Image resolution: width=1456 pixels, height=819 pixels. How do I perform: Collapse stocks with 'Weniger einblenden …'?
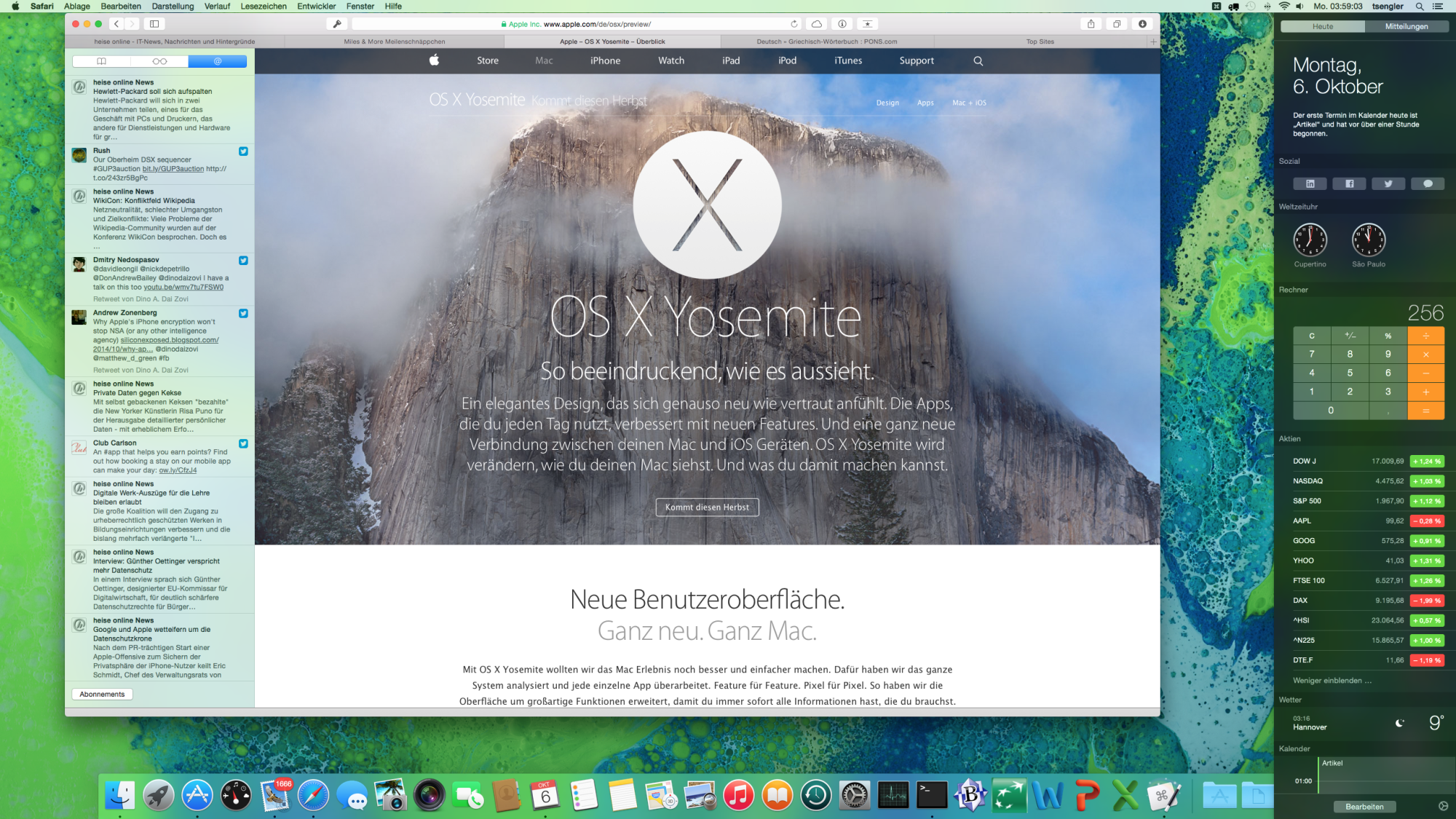pos(1332,681)
